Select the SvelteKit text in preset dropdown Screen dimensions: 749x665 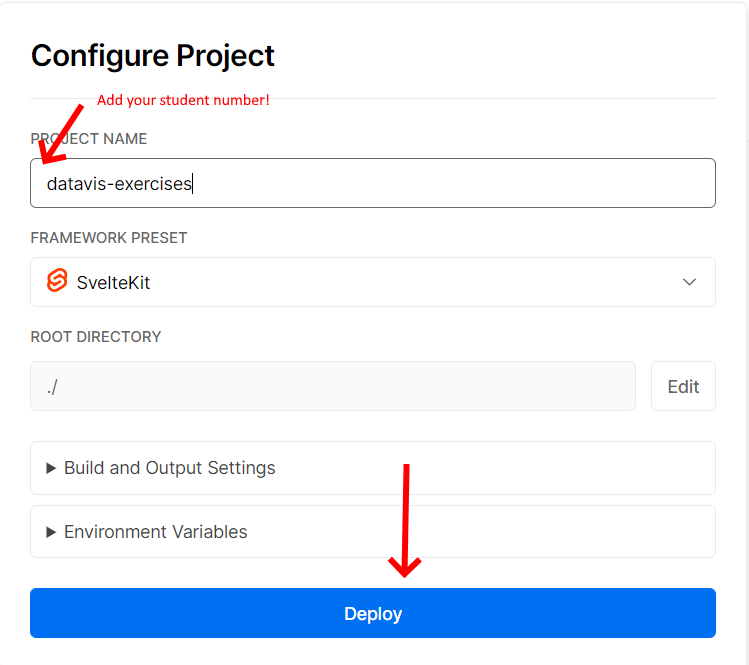pos(113,283)
